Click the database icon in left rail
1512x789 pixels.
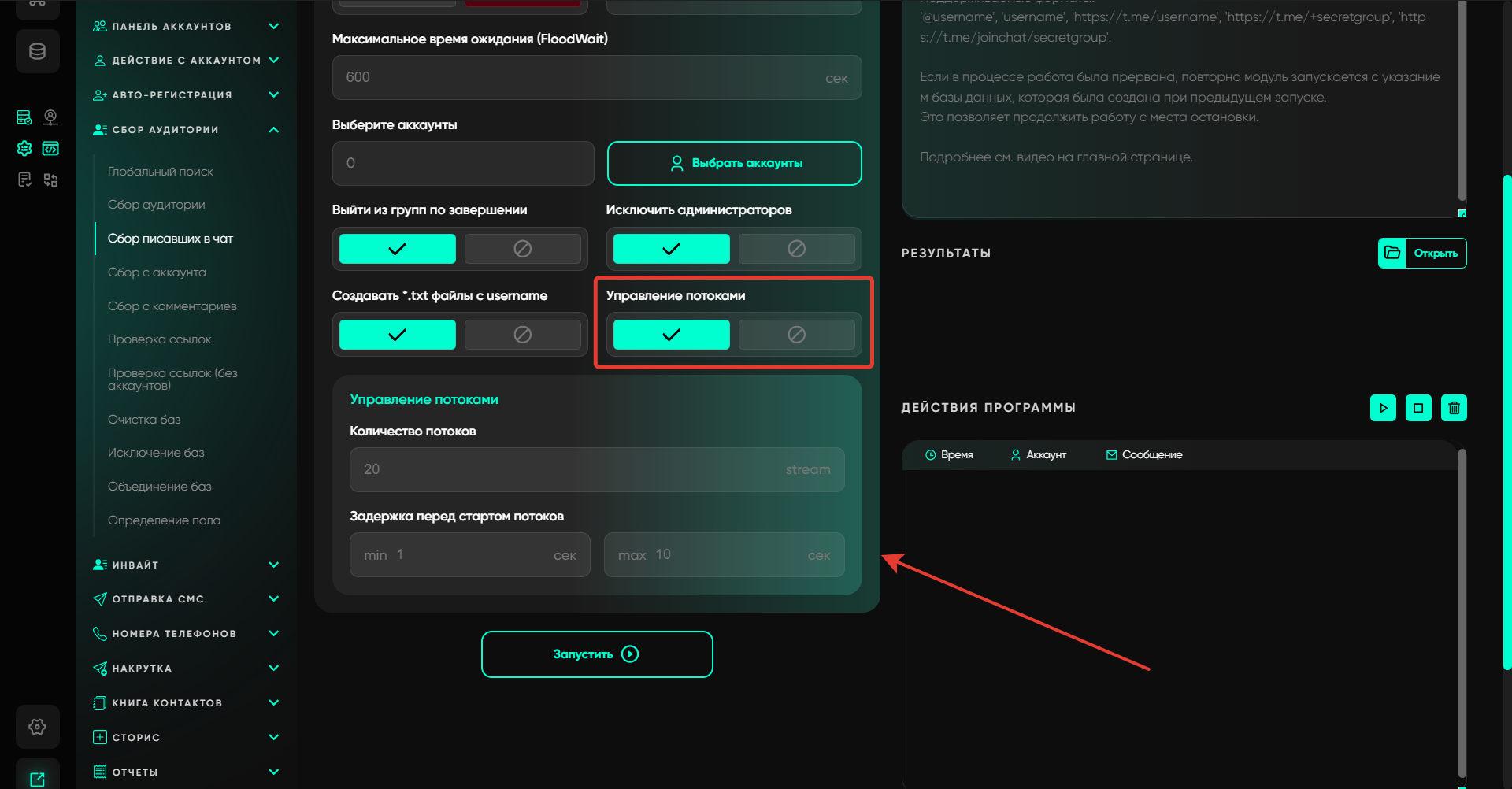pyautogui.click(x=37, y=52)
